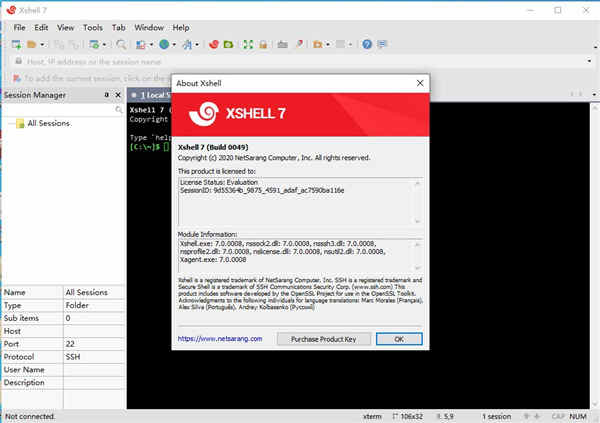Open the File menu
600x423 pixels.
(x=19, y=28)
